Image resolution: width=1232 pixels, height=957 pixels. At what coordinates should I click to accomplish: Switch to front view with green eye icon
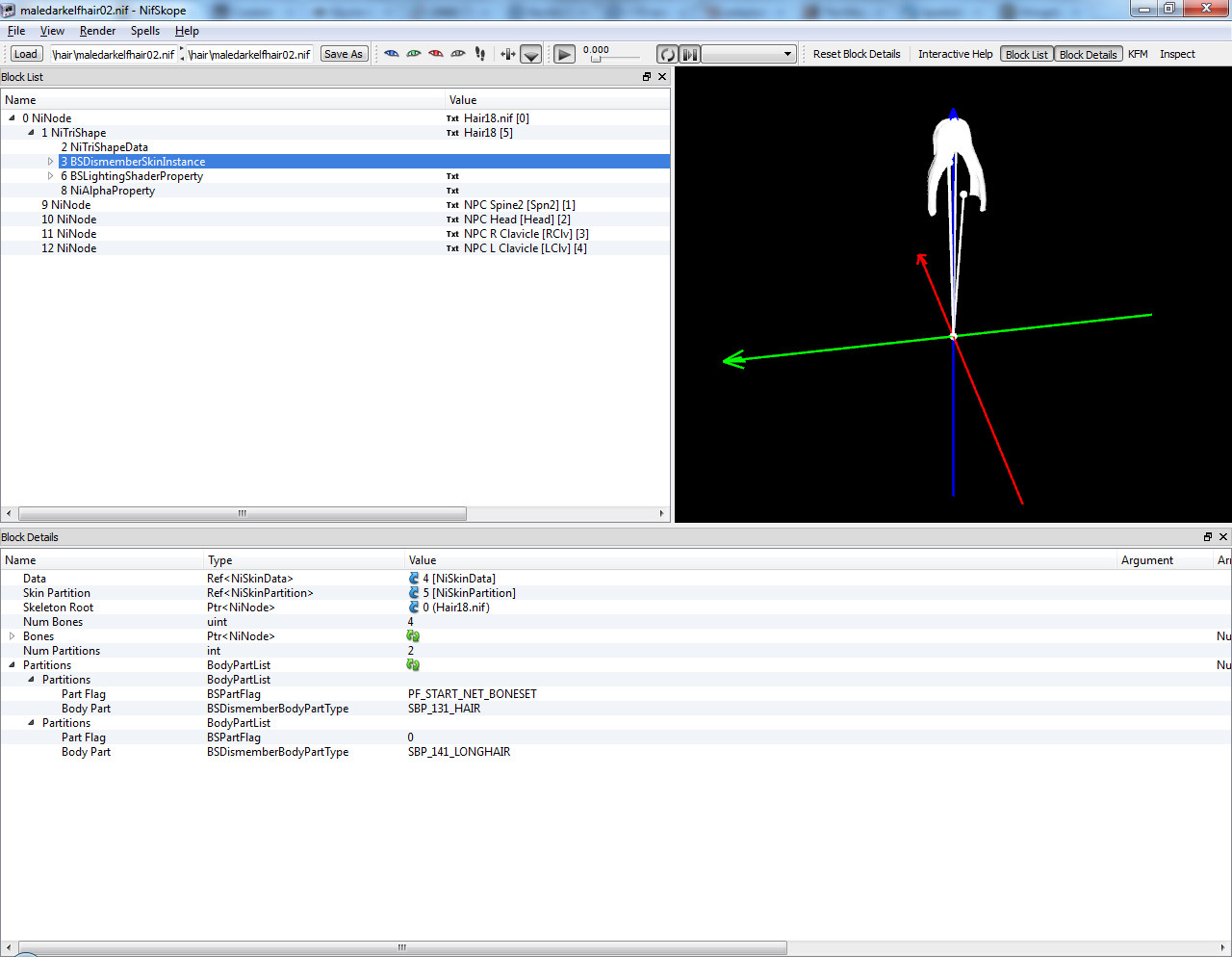pos(414,54)
